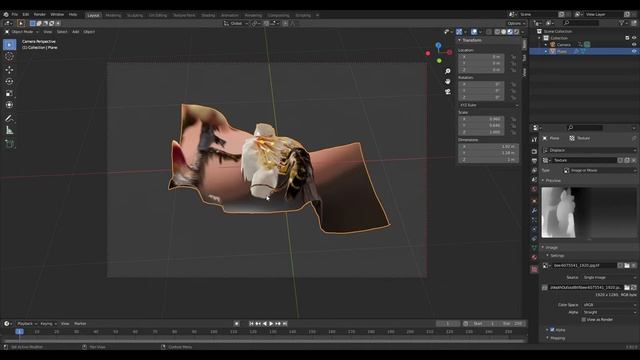Hide Collection using its eye icon

(634, 38)
